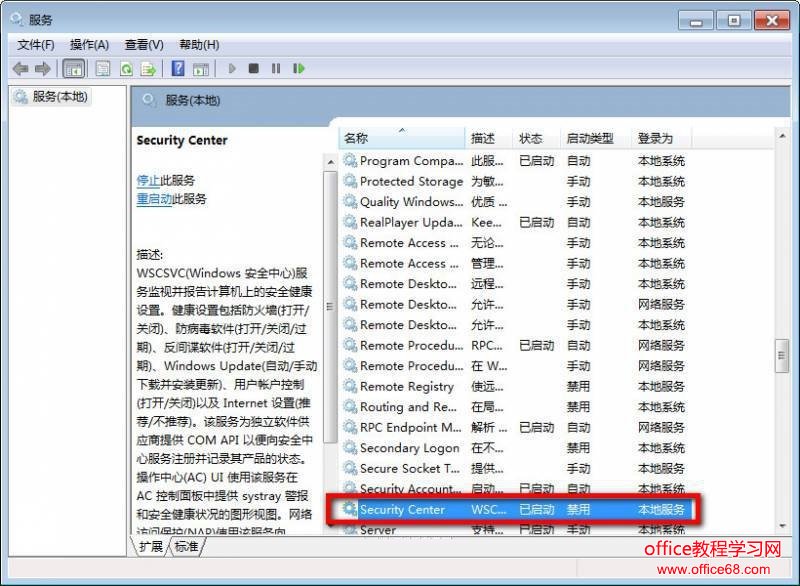Refresh the services list using the refresh icon
This screenshot has width=800, height=586.
pyautogui.click(x=126, y=68)
